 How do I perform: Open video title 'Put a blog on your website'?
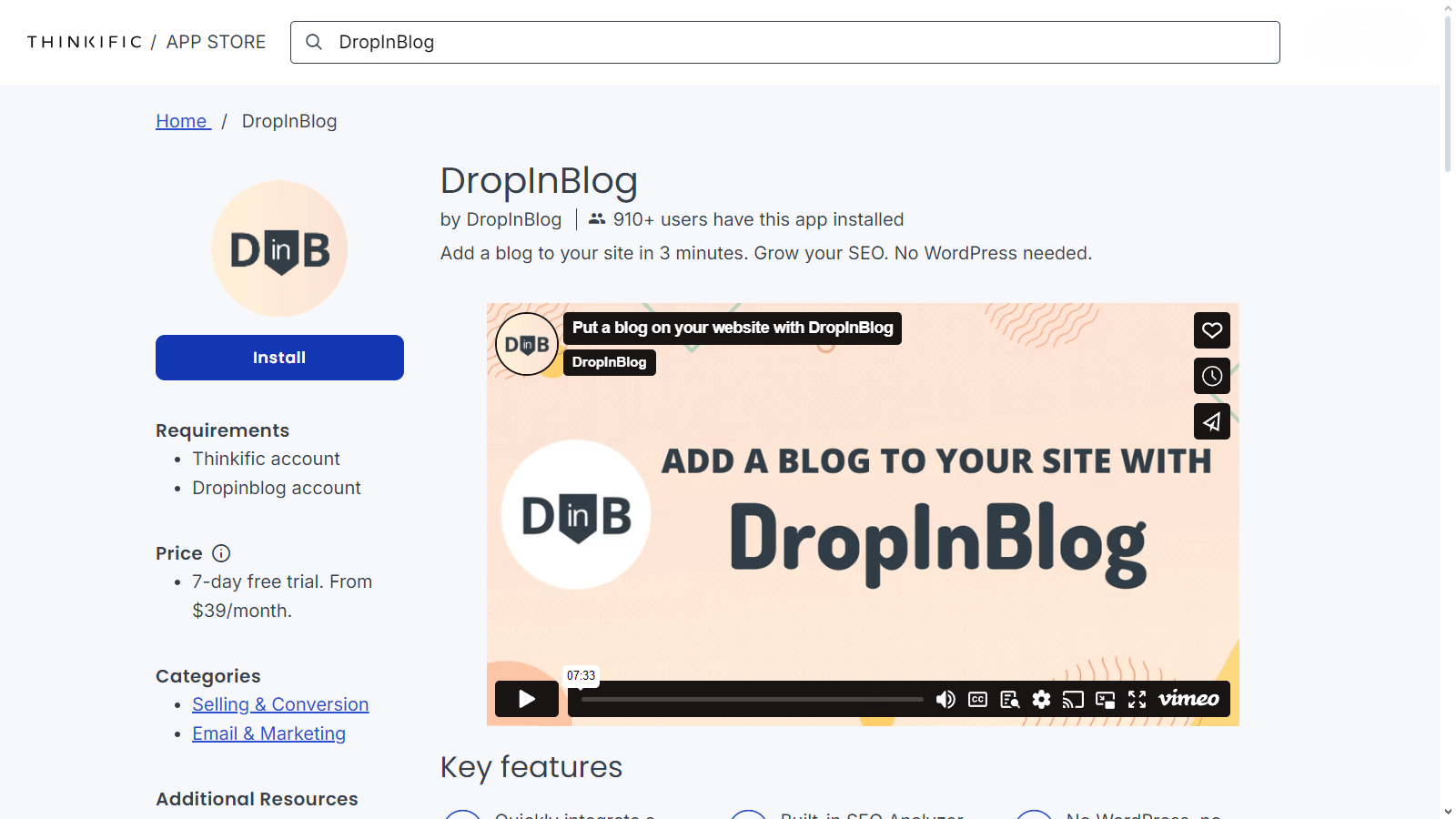point(733,328)
